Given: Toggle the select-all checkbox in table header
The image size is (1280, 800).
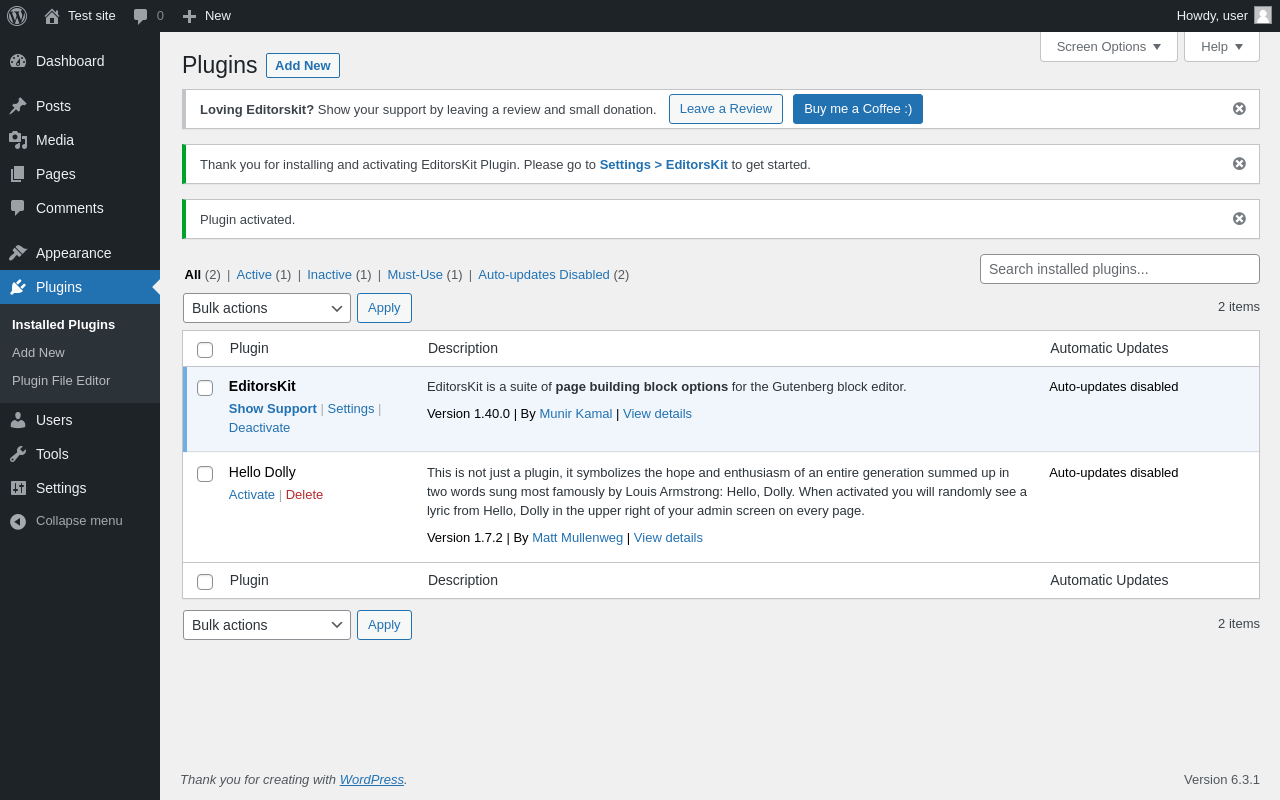Looking at the screenshot, I should [205, 350].
